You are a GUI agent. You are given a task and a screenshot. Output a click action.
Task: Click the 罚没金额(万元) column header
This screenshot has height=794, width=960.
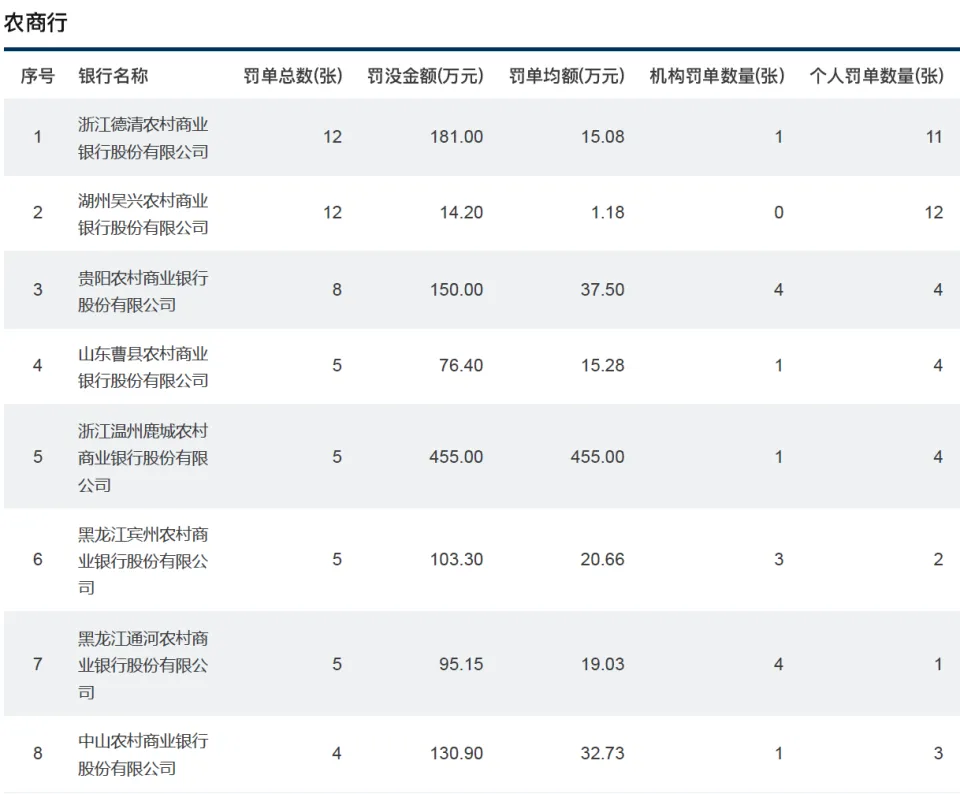pyautogui.click(x=426, y=75)
